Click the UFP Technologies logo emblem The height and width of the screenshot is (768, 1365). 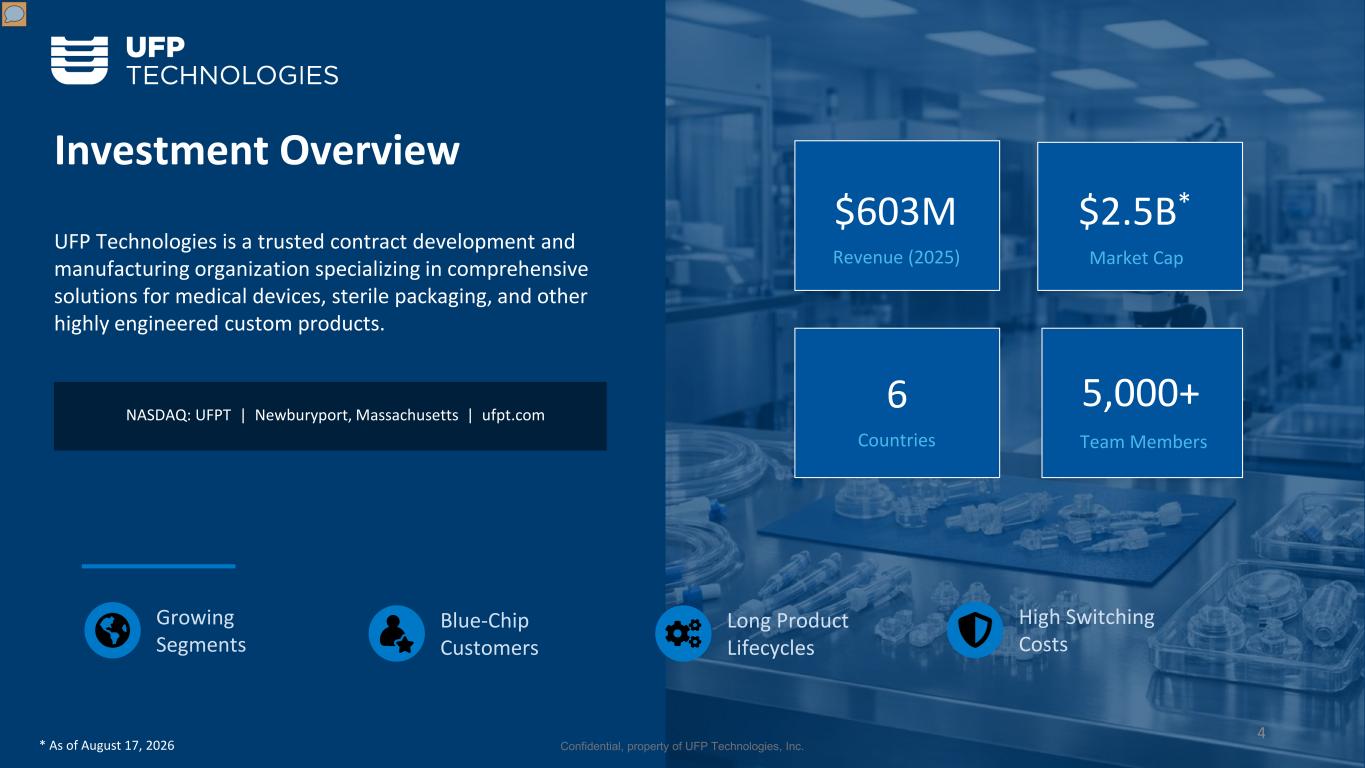pos(79,61)
